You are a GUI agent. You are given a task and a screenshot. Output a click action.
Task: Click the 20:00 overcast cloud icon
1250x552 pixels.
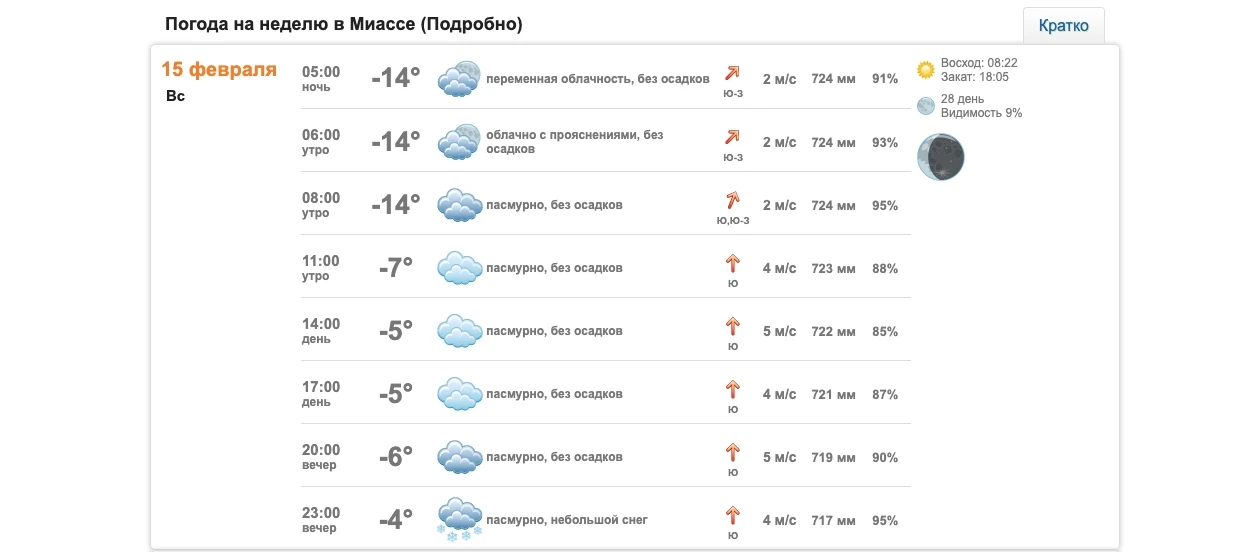pyautogui.click(x=459, y=457)
